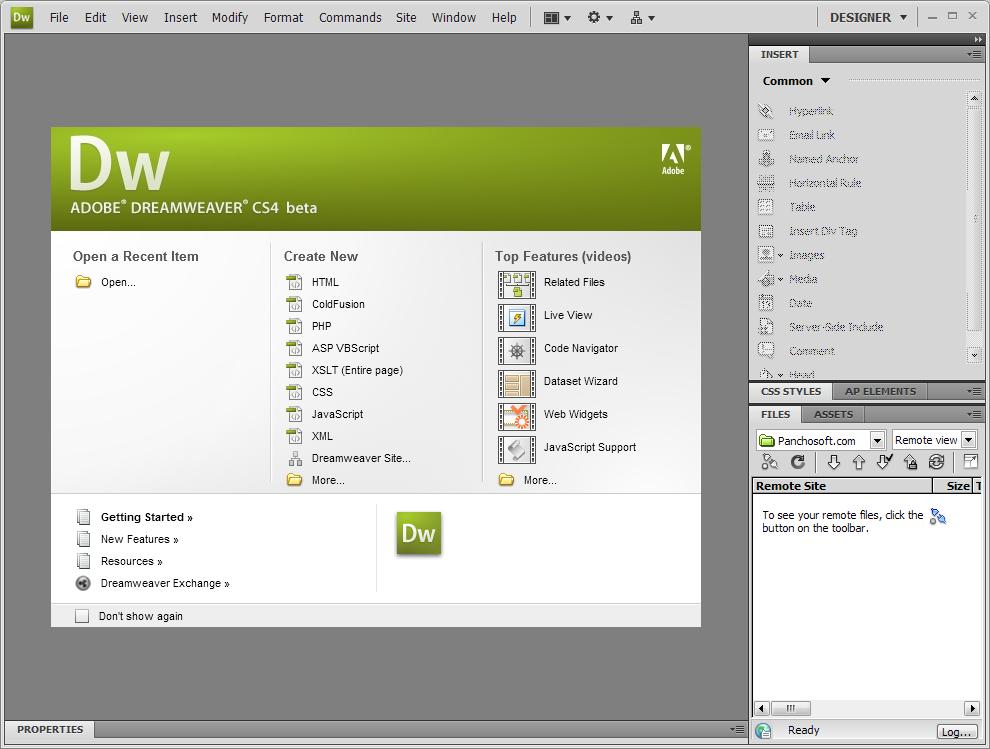Viewport: 990px width, 749px height.
Task: Open the Panchosoft.com site dropdown
Action: point(877,440)
